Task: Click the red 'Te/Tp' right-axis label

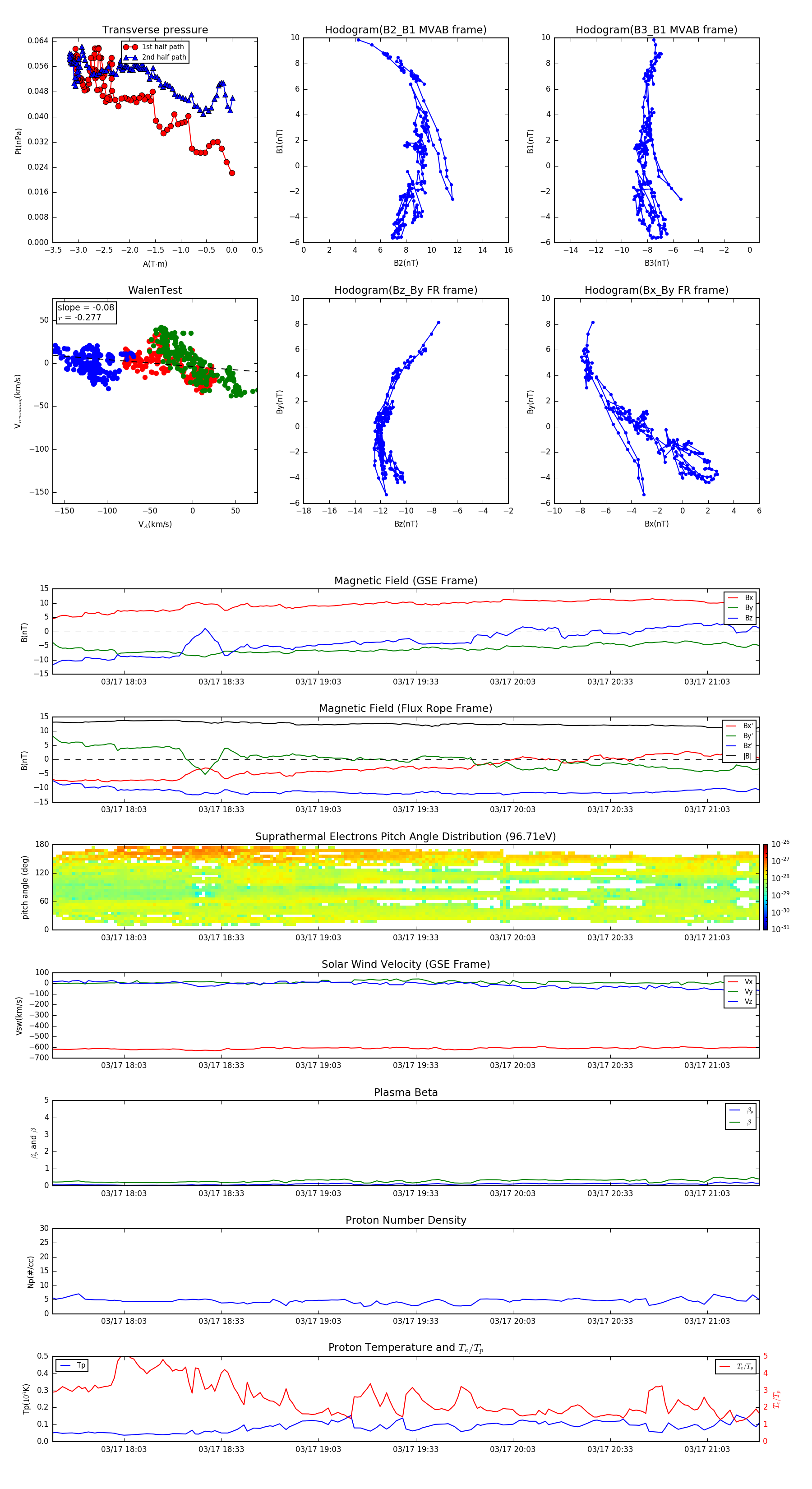Action: 777,1399
